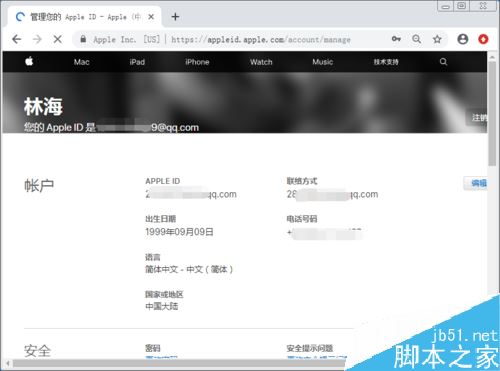Open Watch in Apple navigation
500x371 pixels.
[261, 62]
